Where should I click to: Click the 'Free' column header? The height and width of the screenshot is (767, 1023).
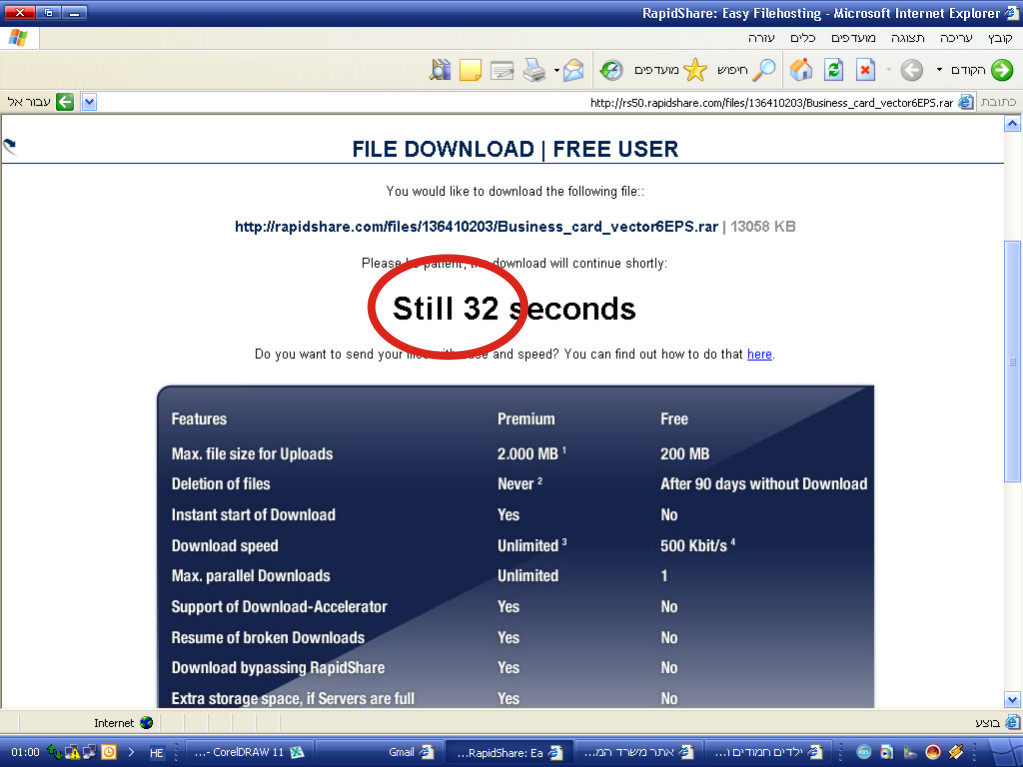tap(674, 419)
